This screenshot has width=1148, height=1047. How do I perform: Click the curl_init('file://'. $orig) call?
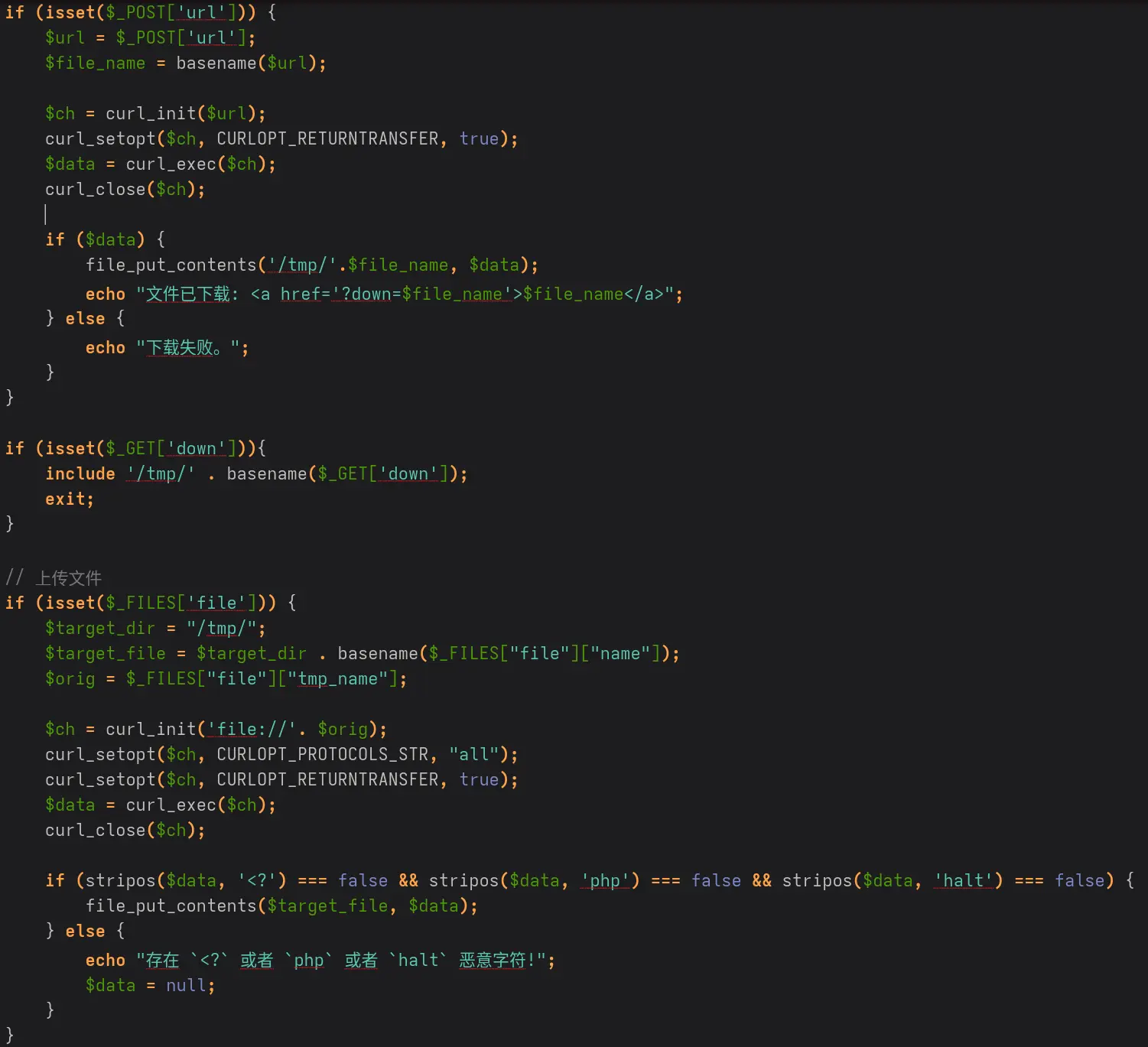pyautogui.click(x=246, y=730)
